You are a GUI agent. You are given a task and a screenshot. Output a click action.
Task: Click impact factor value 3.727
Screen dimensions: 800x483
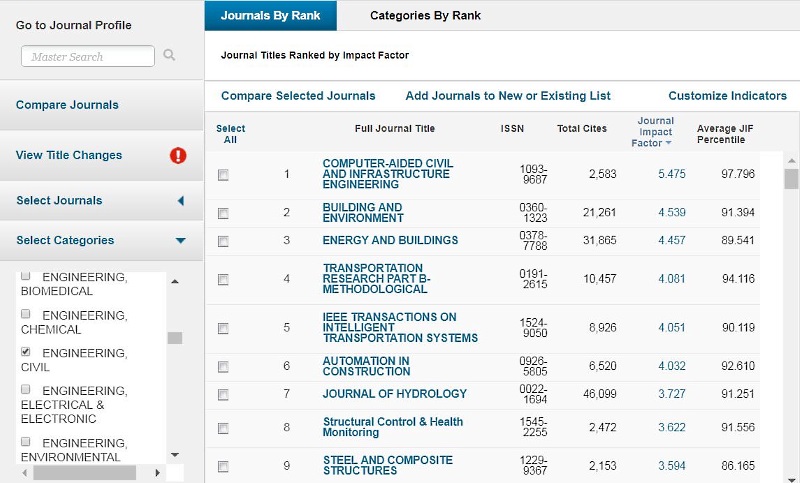(x=671, y=394)
